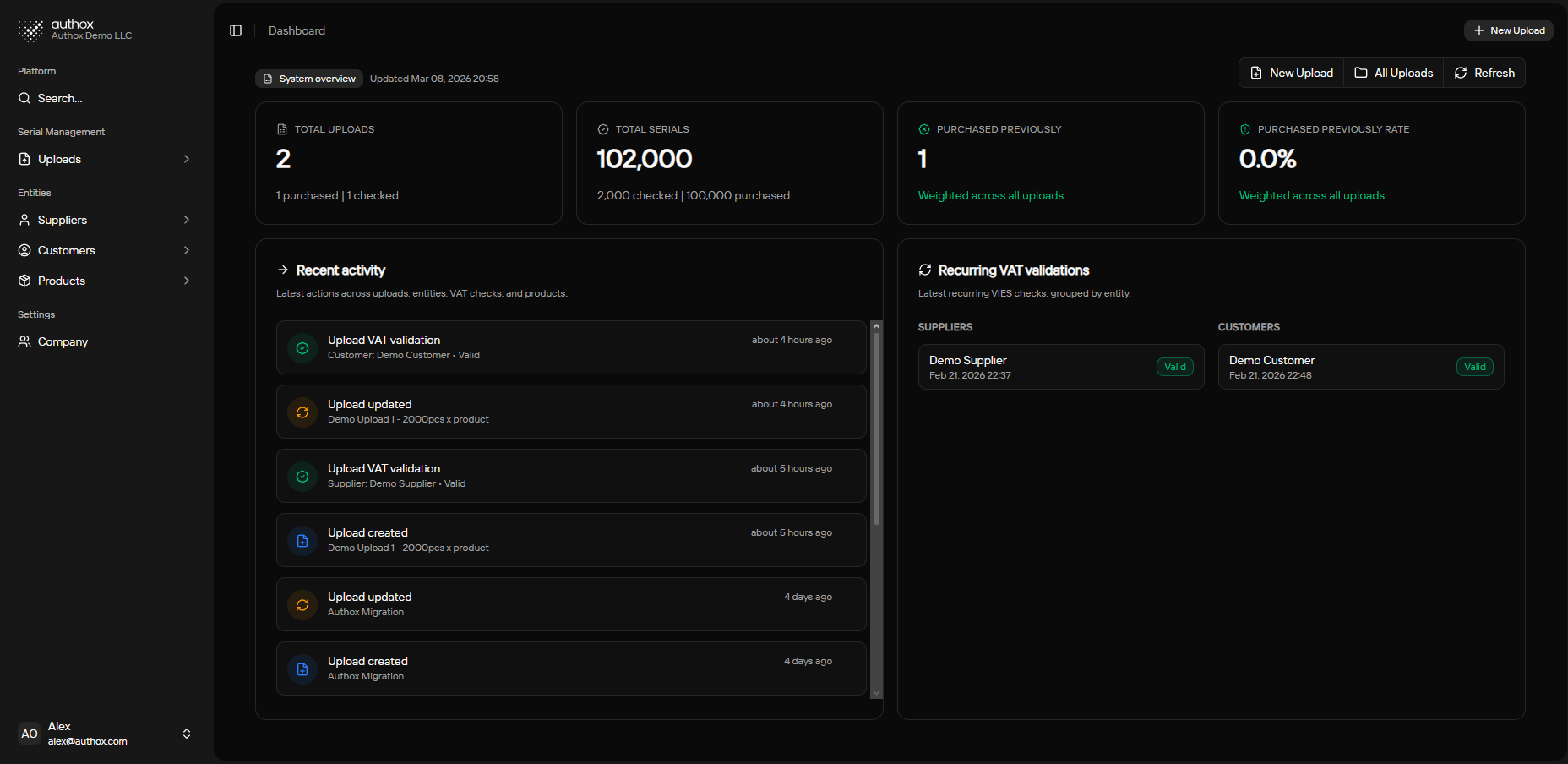Open the Customers menu item

pos(67,251)
